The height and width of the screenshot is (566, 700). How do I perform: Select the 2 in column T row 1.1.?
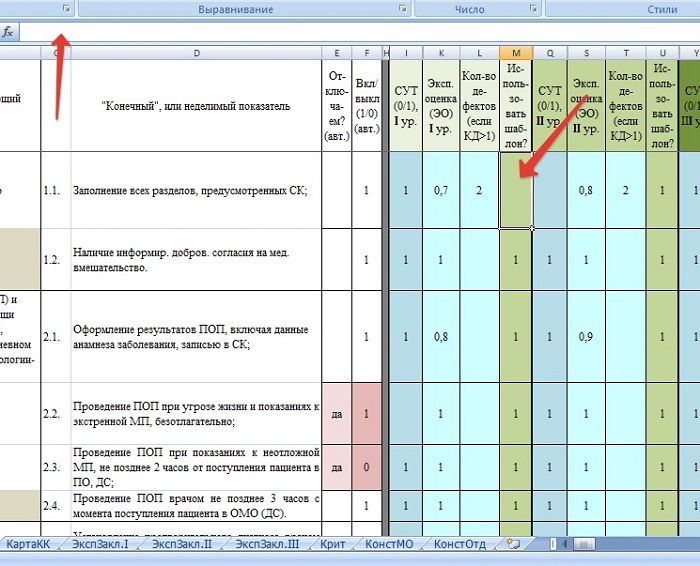tap(625, 191)
